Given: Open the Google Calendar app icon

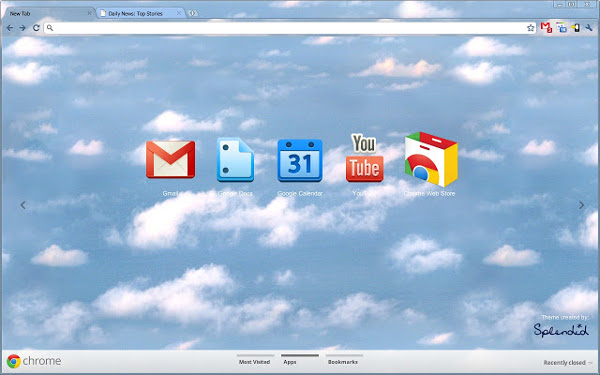Looking at the screenshot, I should click(300, 160).
